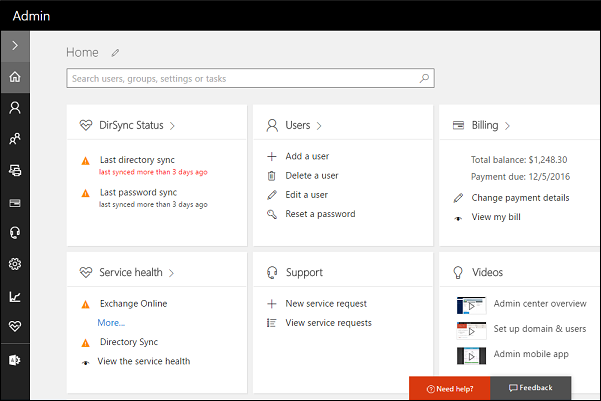Expand the Billing card chevron

tap(508, 126)
